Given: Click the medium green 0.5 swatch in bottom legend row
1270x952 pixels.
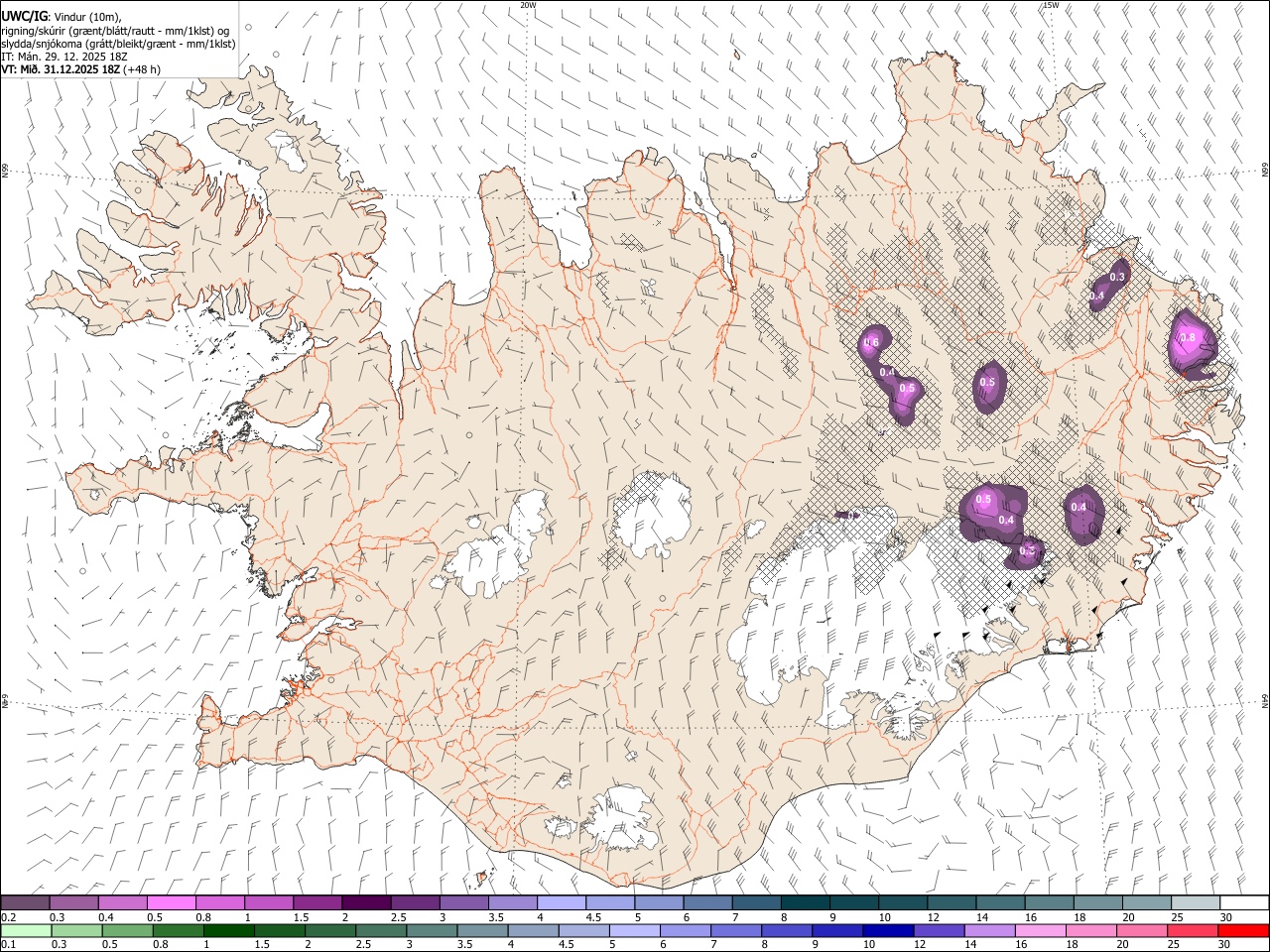Looking at the screenshot, I should pyautogui.click(x=127, y=931).
